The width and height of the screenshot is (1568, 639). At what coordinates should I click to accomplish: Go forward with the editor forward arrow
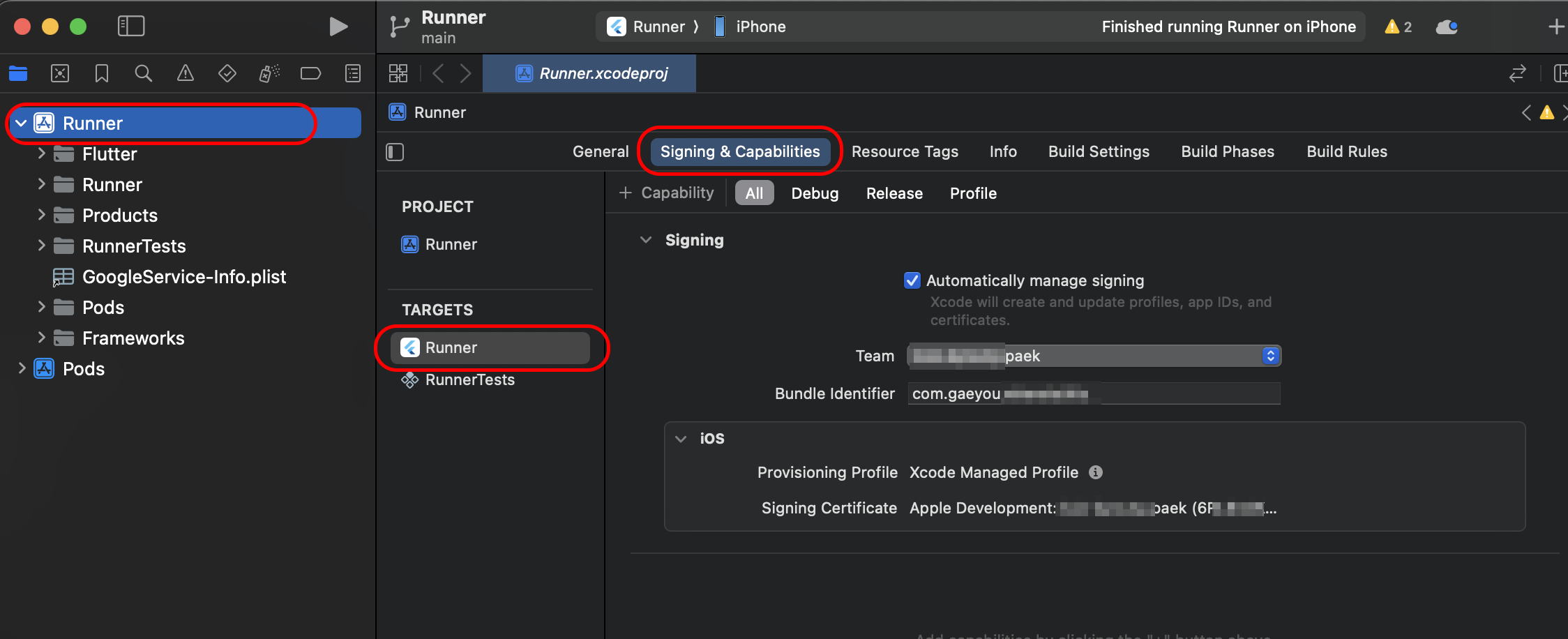[x=466, y=73]
